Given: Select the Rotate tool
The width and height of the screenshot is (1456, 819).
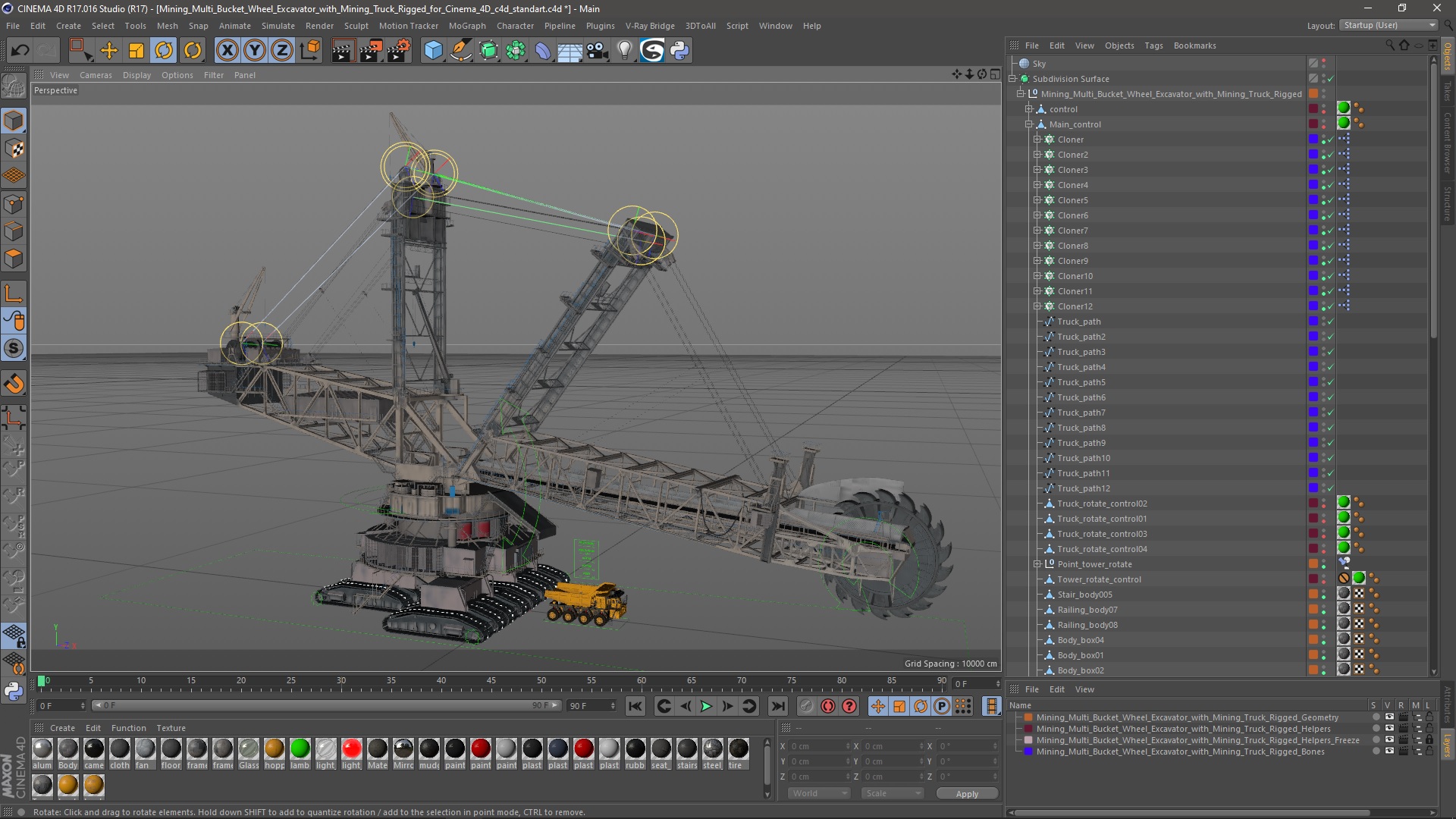Looking at the screenshot, I should 164,51.
